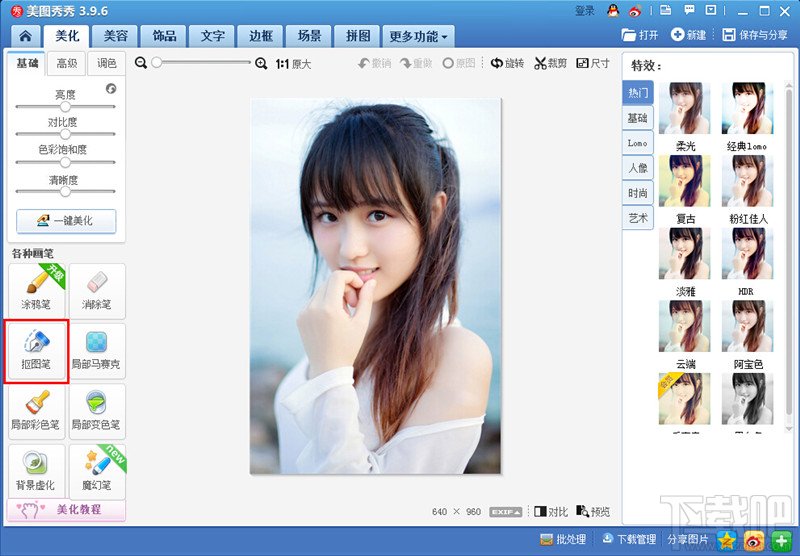
Task: Select the 局部马赛克 mosaic tool
Action: click(97, 351)
